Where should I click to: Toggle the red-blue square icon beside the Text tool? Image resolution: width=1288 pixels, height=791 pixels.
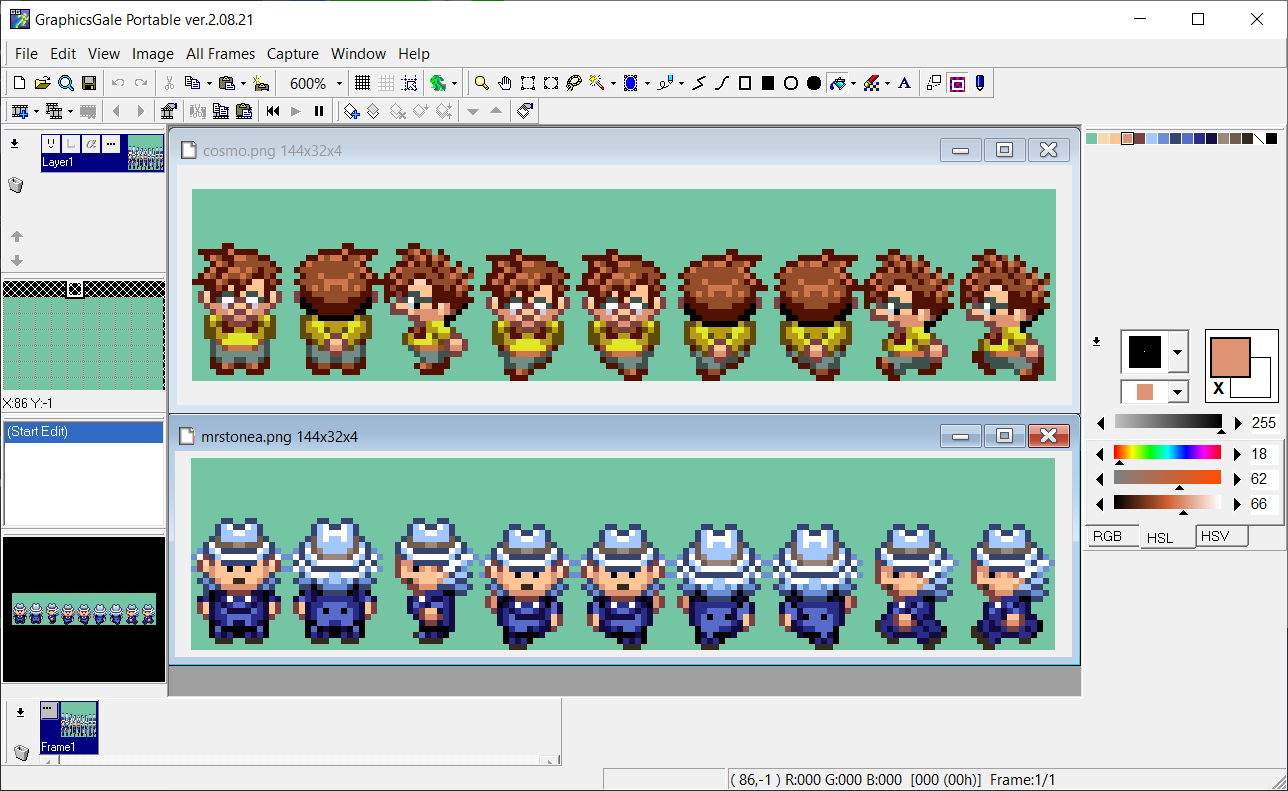pos(957,83)
